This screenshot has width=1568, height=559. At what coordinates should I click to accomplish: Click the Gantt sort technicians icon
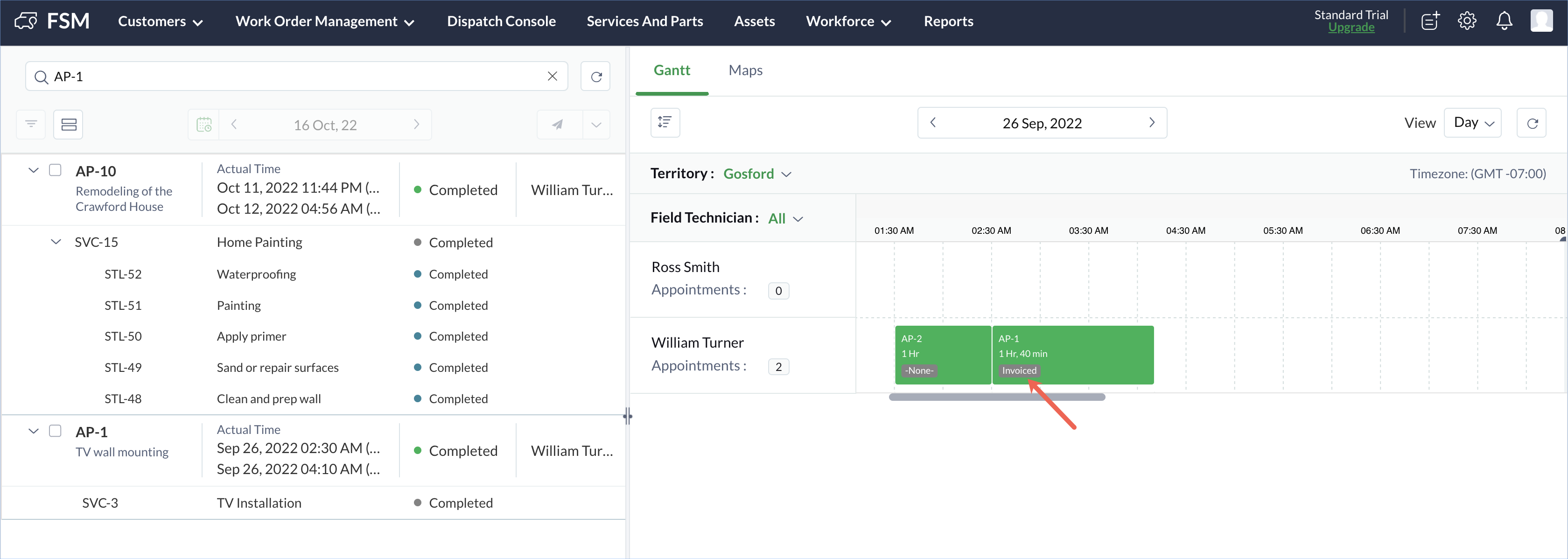tap(665, 122)
